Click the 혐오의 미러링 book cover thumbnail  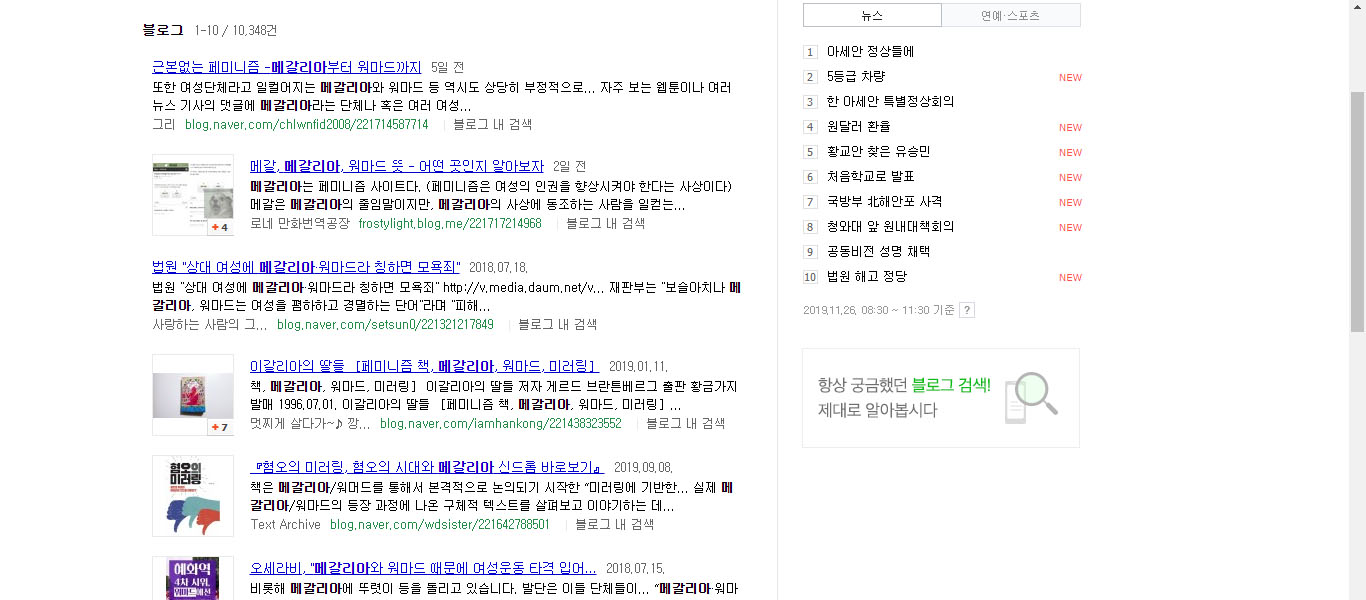click(x=192, y=496)
